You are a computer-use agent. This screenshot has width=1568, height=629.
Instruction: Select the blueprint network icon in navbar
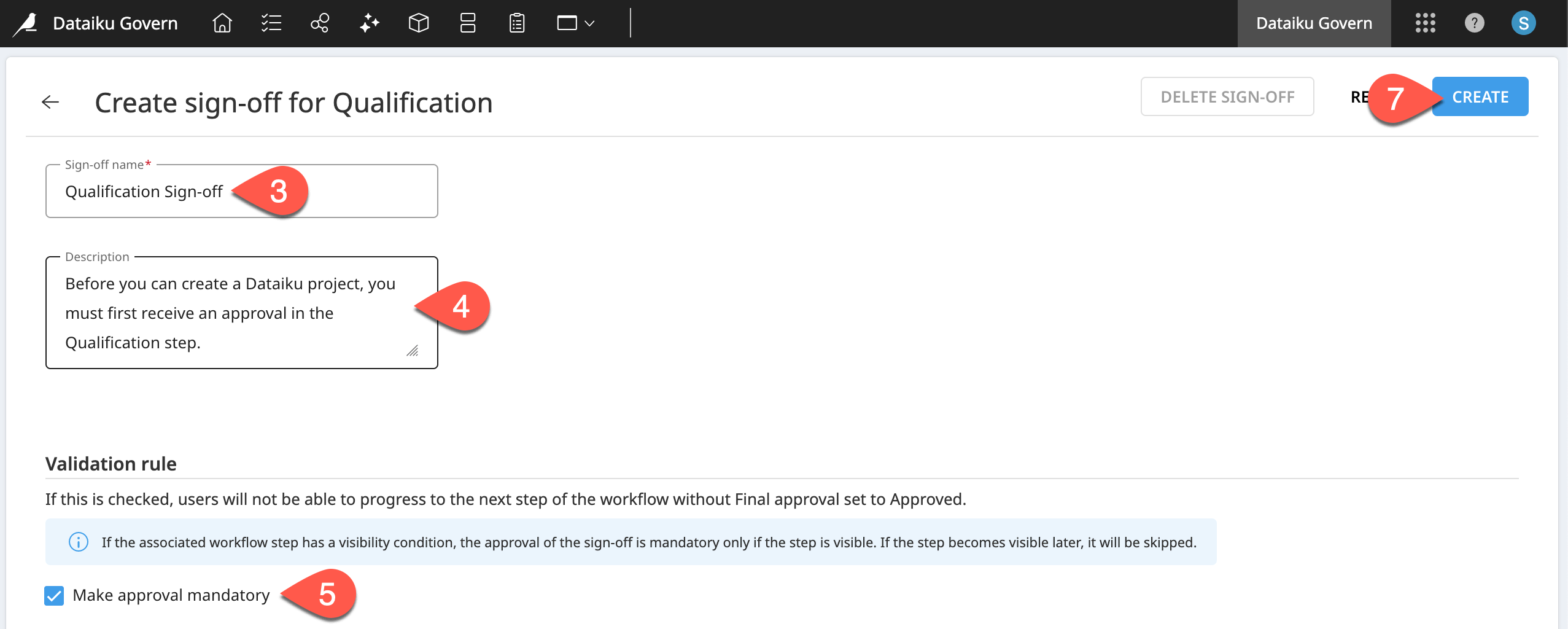tap(319, 23)
